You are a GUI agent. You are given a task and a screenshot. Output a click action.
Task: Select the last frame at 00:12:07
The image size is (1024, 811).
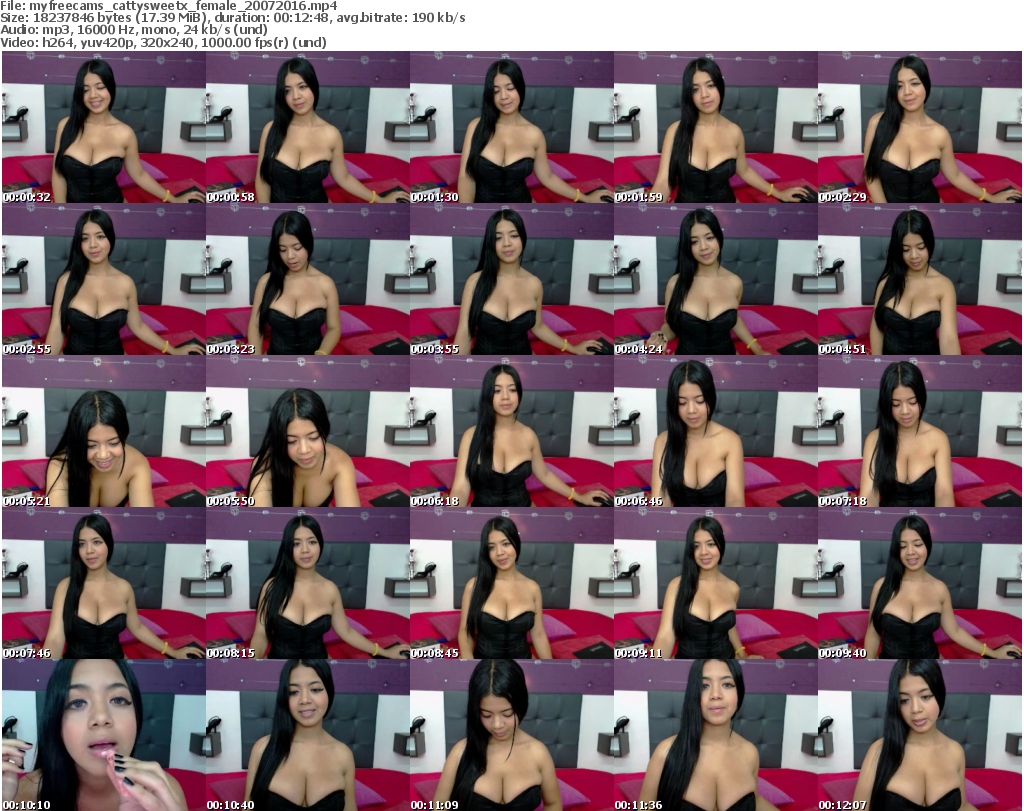pyautogui.click(x=920, y=735)
